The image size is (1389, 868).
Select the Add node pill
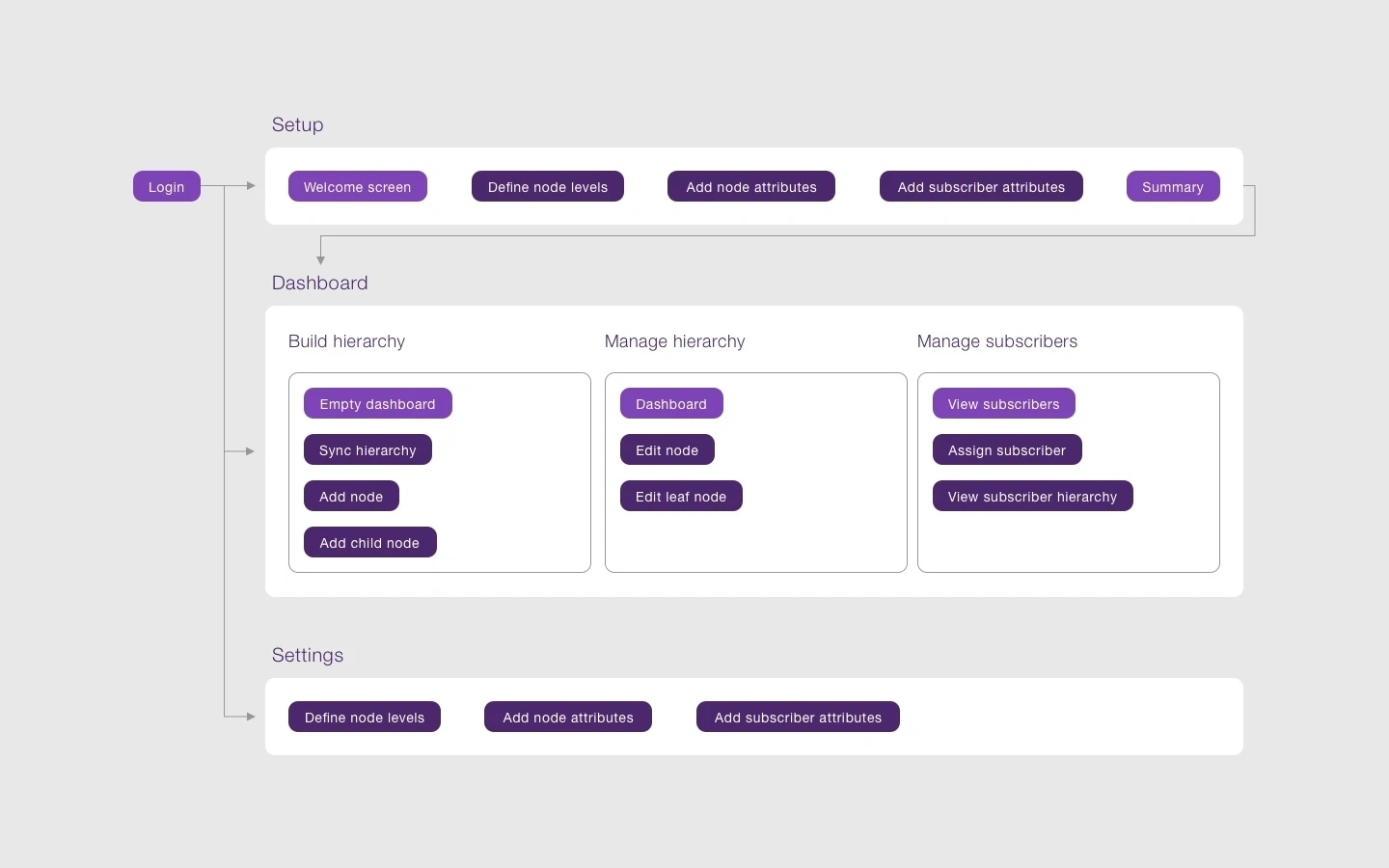pos(351,496)
